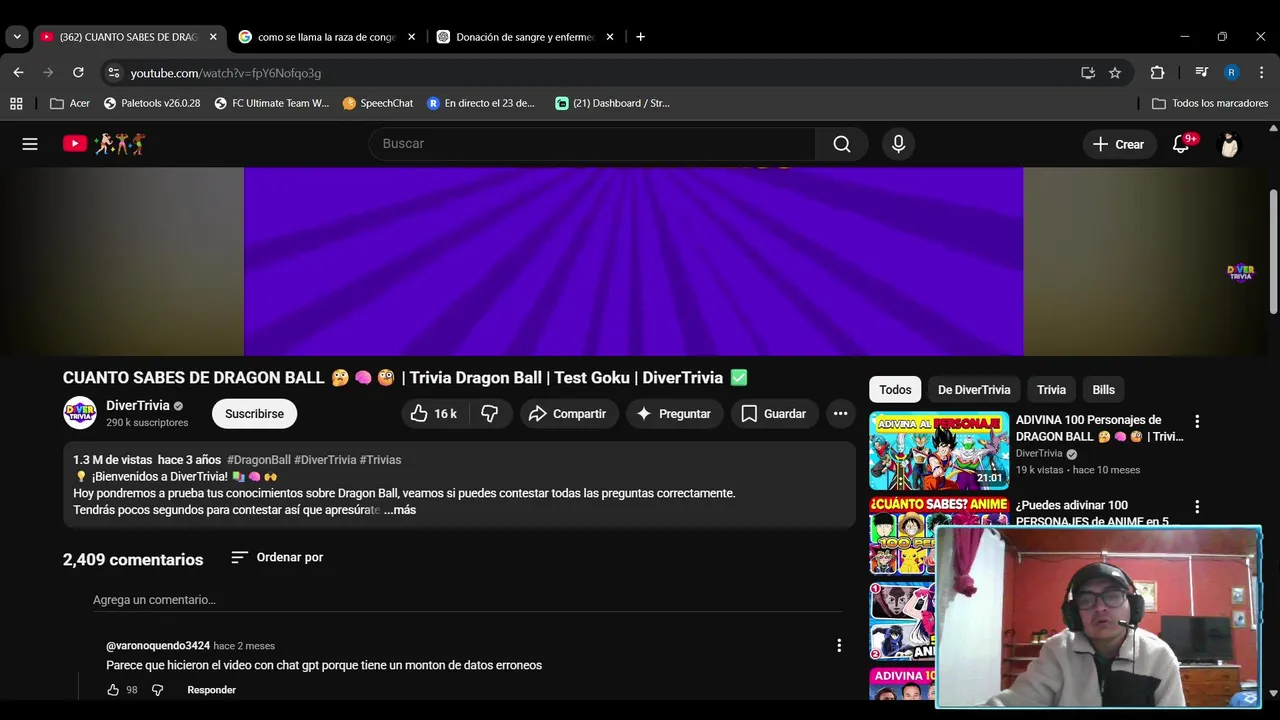
Task: Open En directo el 23 de bookmark
Action: tap(481, 103)
